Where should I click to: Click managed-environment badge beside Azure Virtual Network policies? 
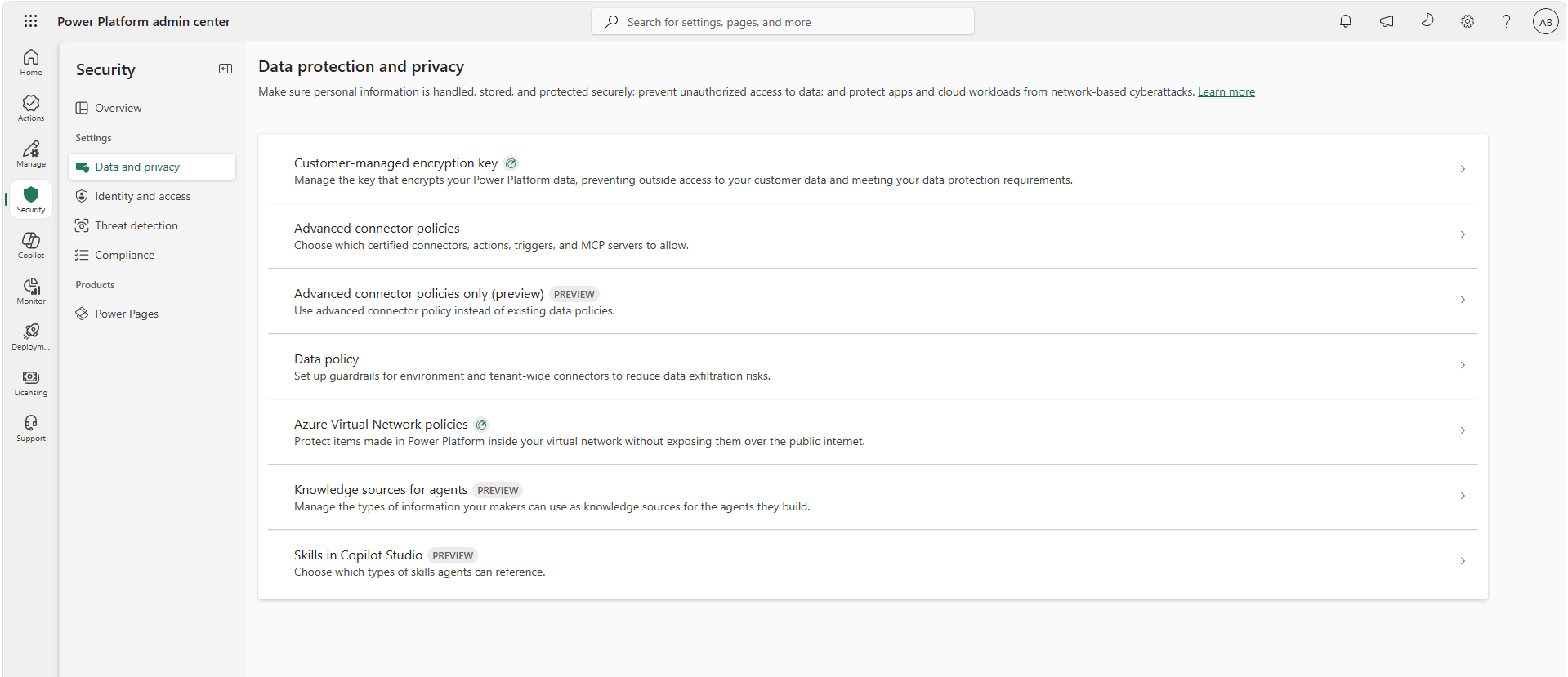(481, 425)
